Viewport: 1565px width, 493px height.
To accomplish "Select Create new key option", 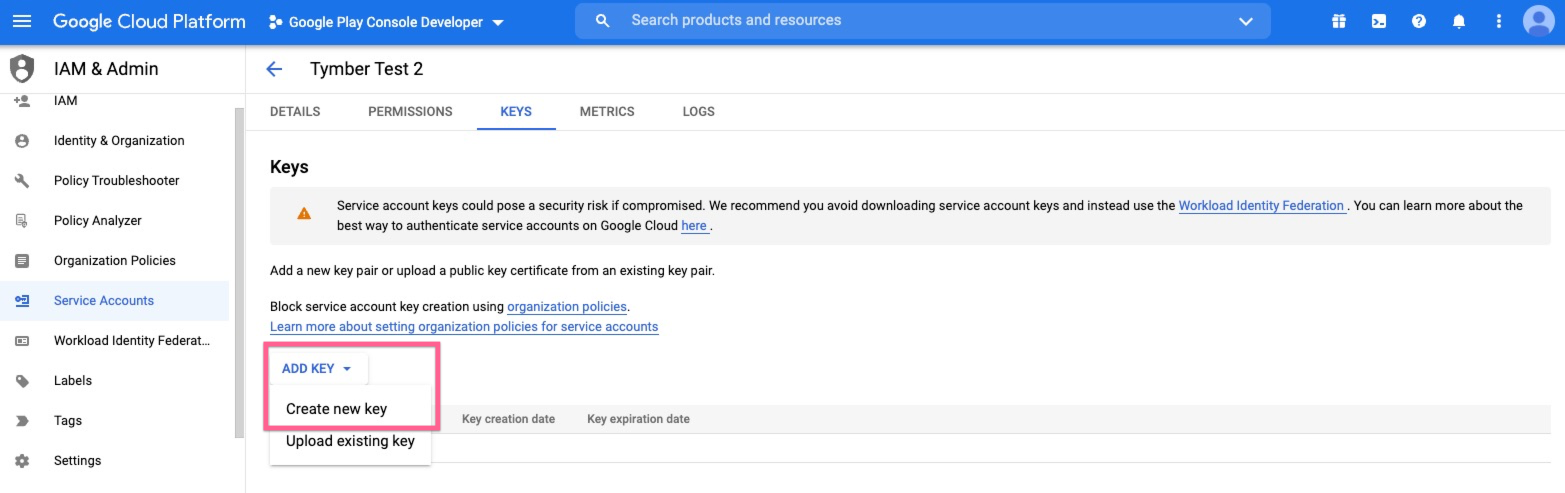I will [x=336, y=409].
